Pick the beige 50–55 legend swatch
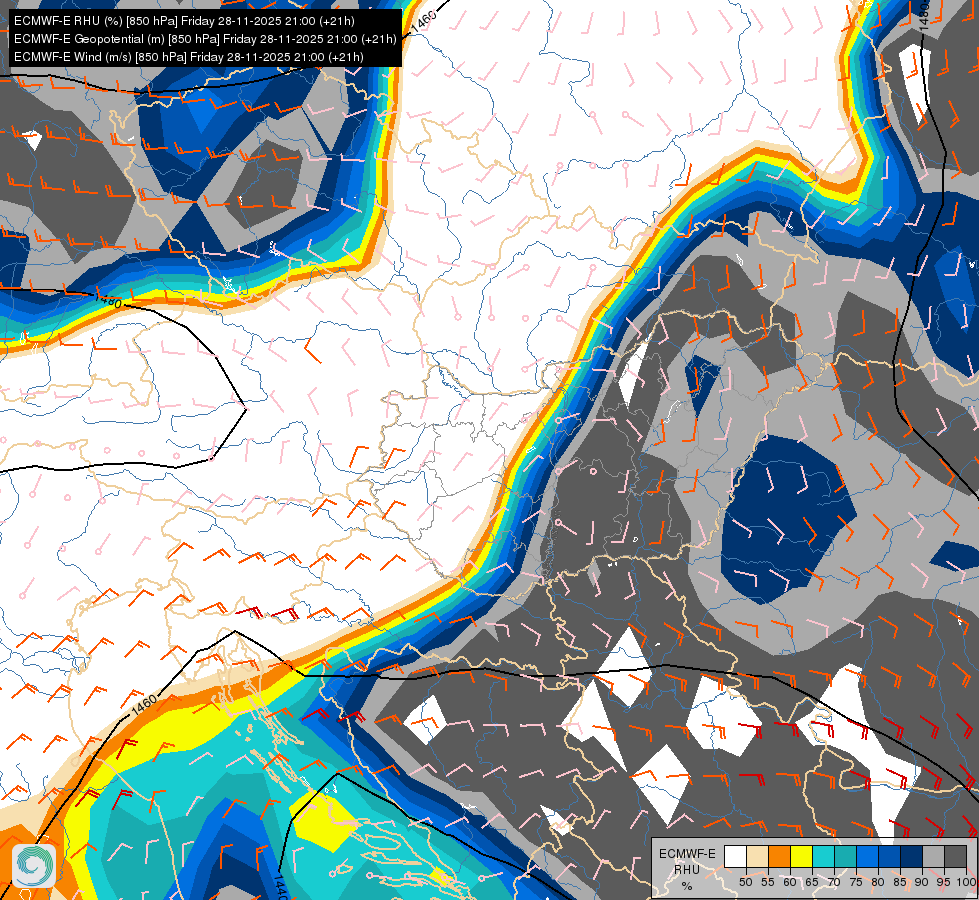Image resolution: width=979 pixels, height=900 pixels. (757, 856)
